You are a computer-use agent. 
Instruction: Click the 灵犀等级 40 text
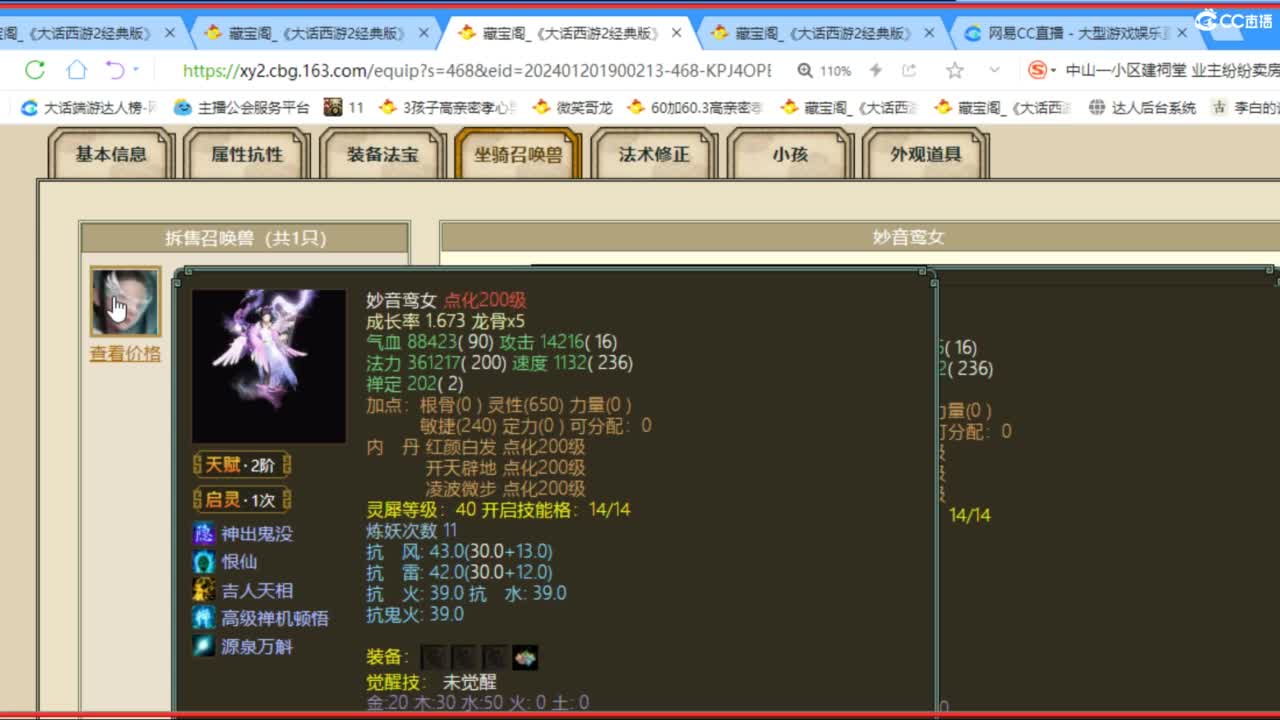click(421, 510)
